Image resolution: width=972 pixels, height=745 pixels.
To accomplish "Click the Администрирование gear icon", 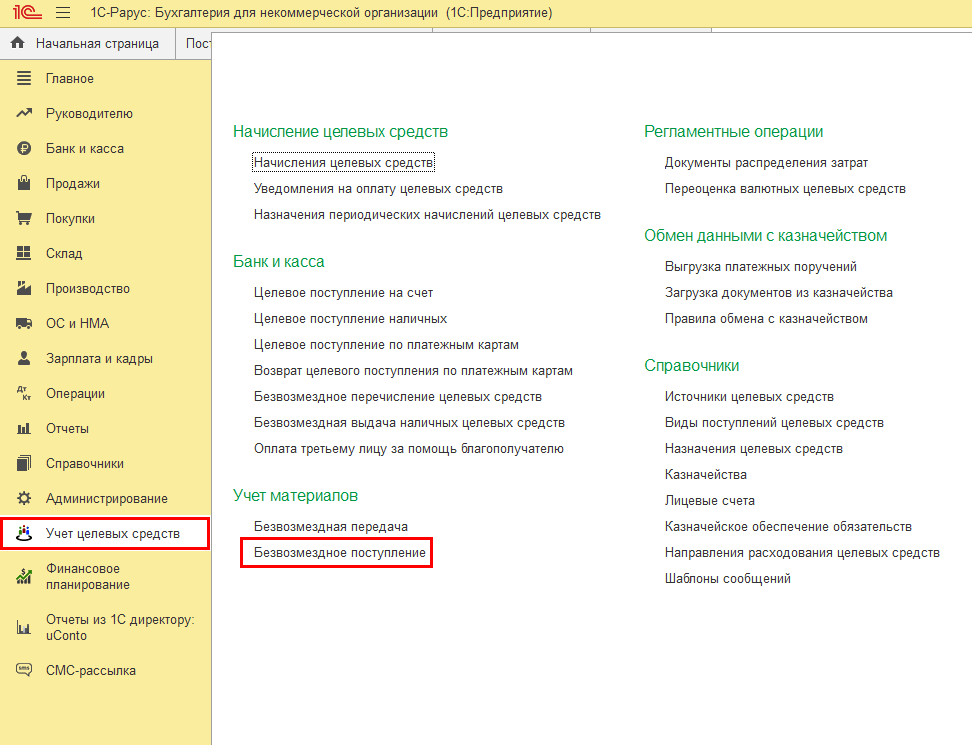I will pyautogui.click(x=25, y=499).
